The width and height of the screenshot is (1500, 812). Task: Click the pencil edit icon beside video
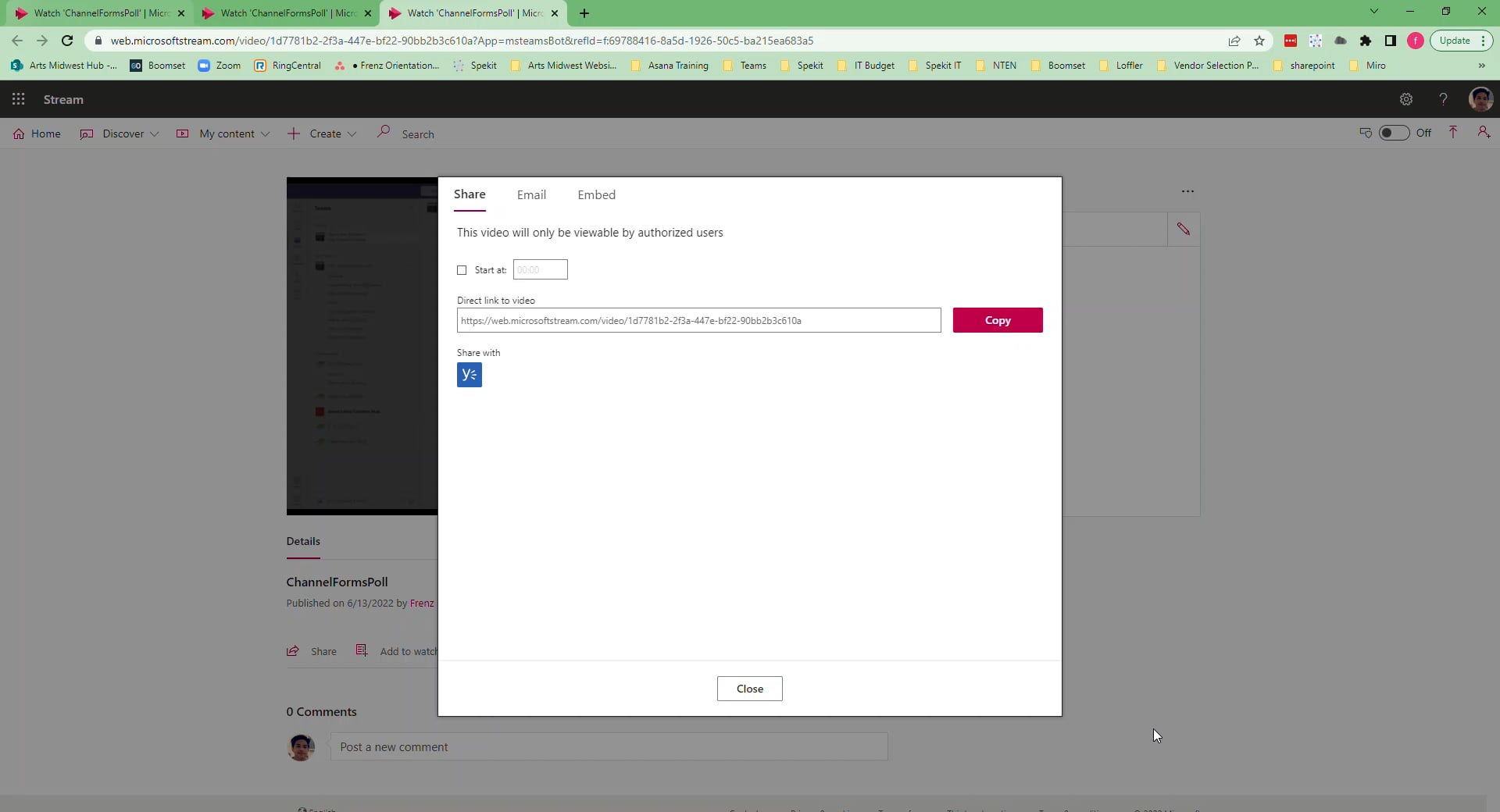coord(1184,230)
